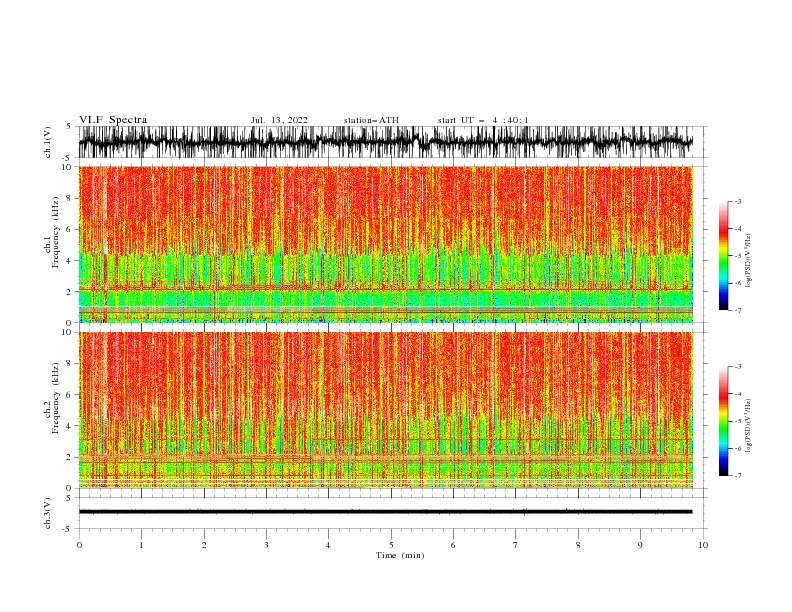Click the 'start UT = 4:40:1' label
Screen dimensions: 792x612
pyautogui.click(x=483, y=120)
